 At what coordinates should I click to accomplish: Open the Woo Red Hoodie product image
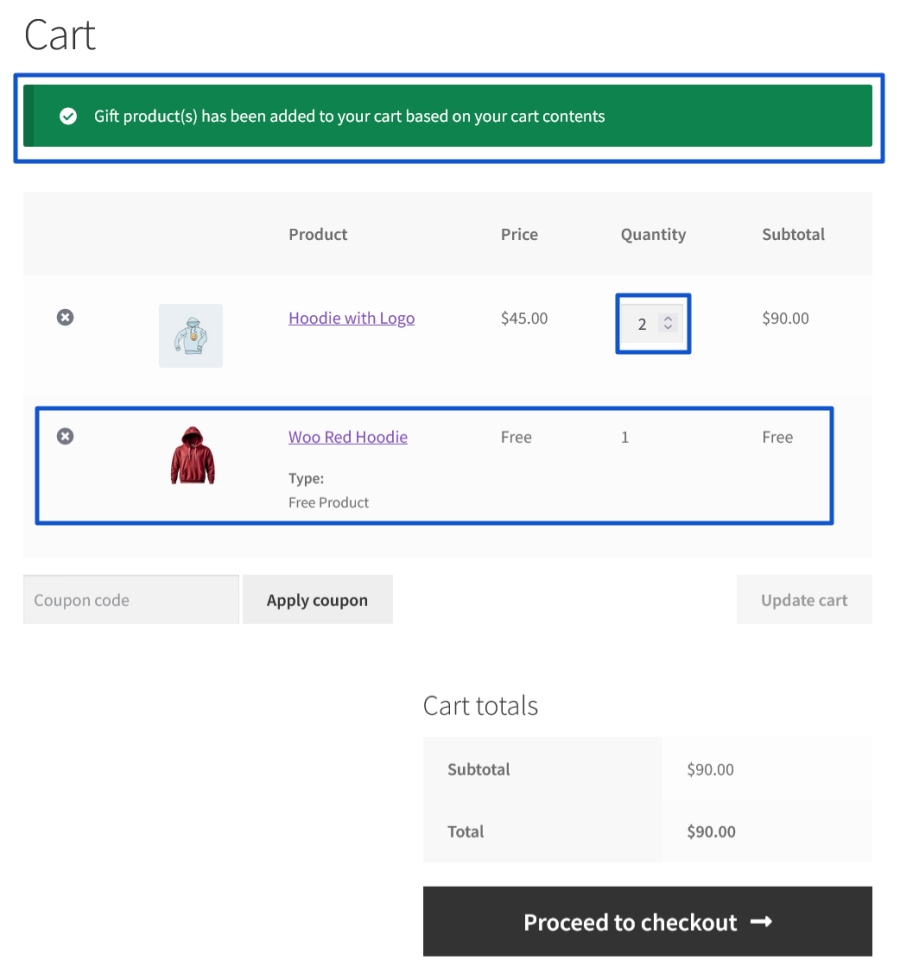coord(192,455)
